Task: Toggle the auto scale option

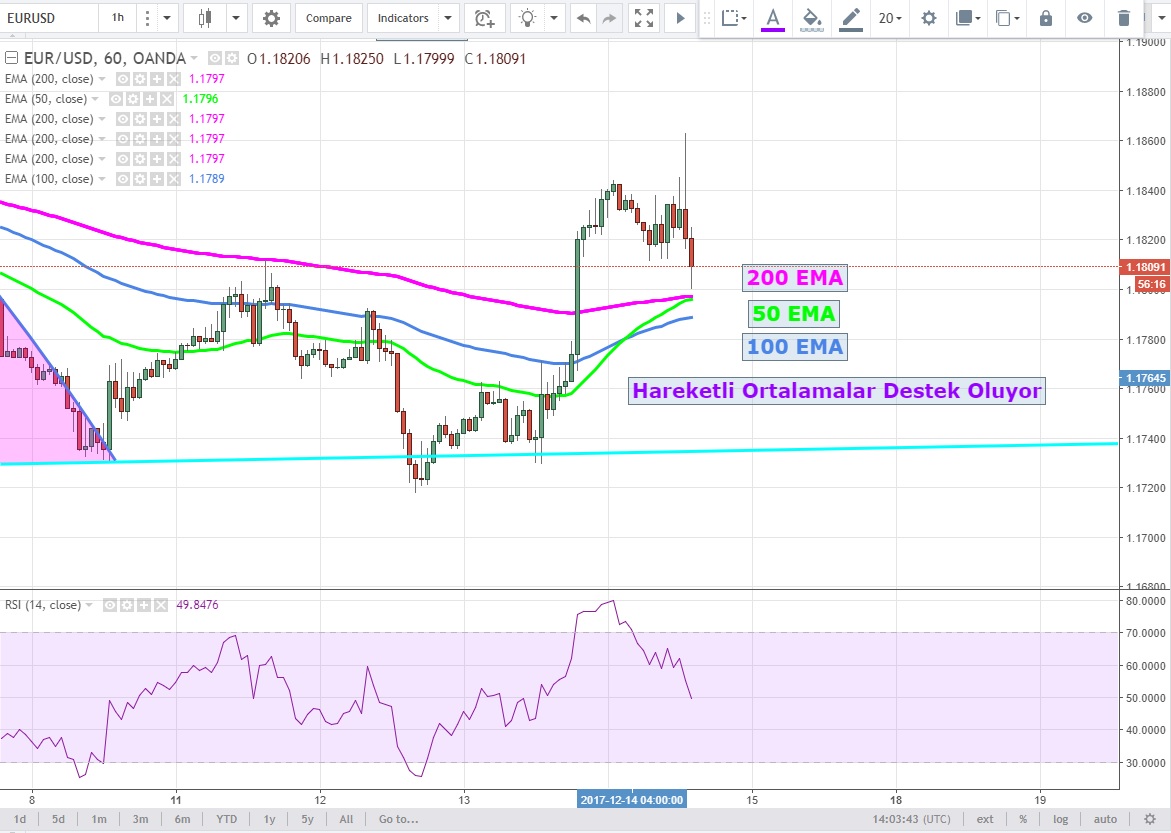Action: click(x=1104, y=819)
